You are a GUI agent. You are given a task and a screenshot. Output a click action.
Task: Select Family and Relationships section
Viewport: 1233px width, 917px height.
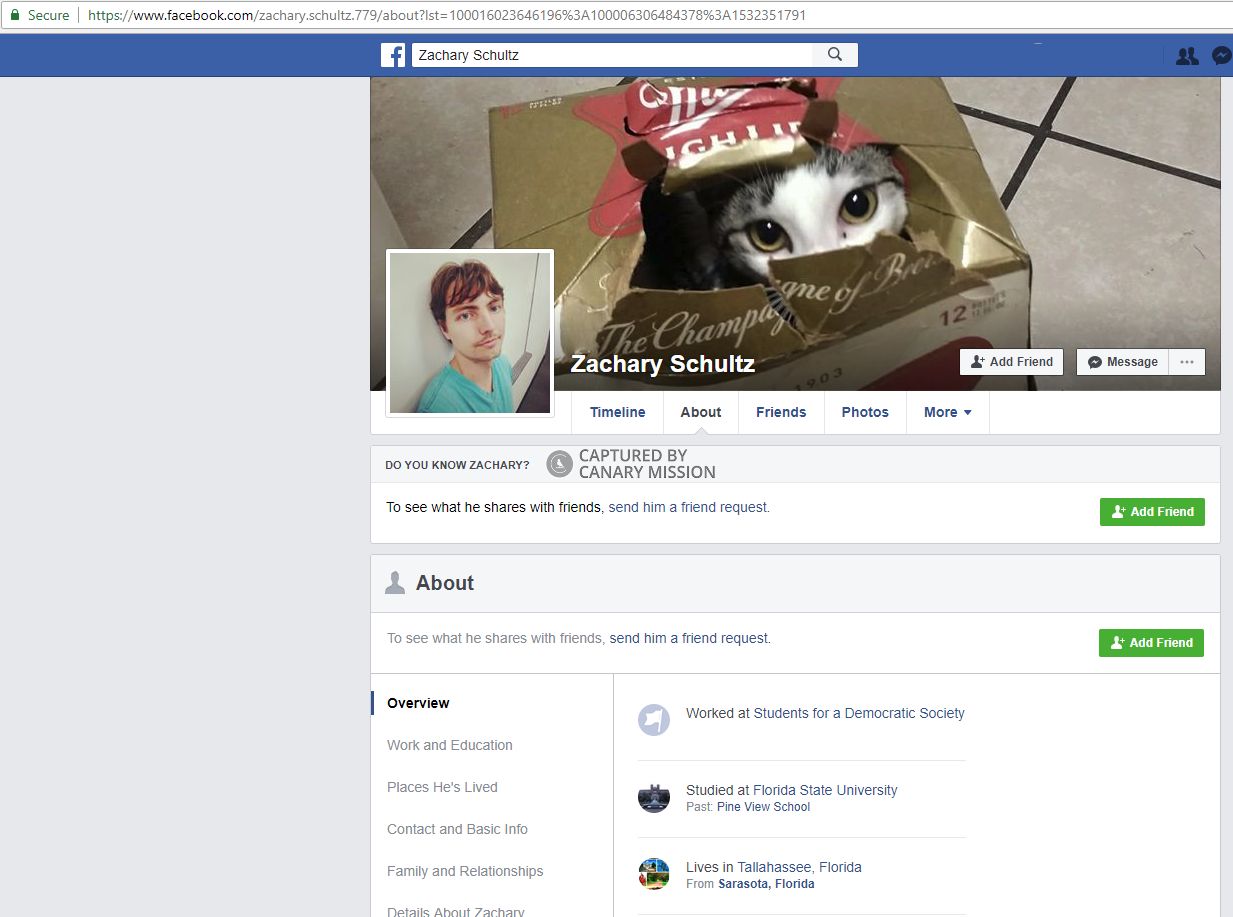click(x=465, y=871)
